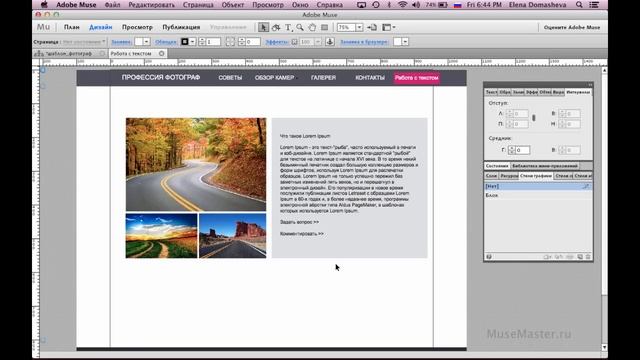
Task: Select the Text tool
Action: click(288, 27)
